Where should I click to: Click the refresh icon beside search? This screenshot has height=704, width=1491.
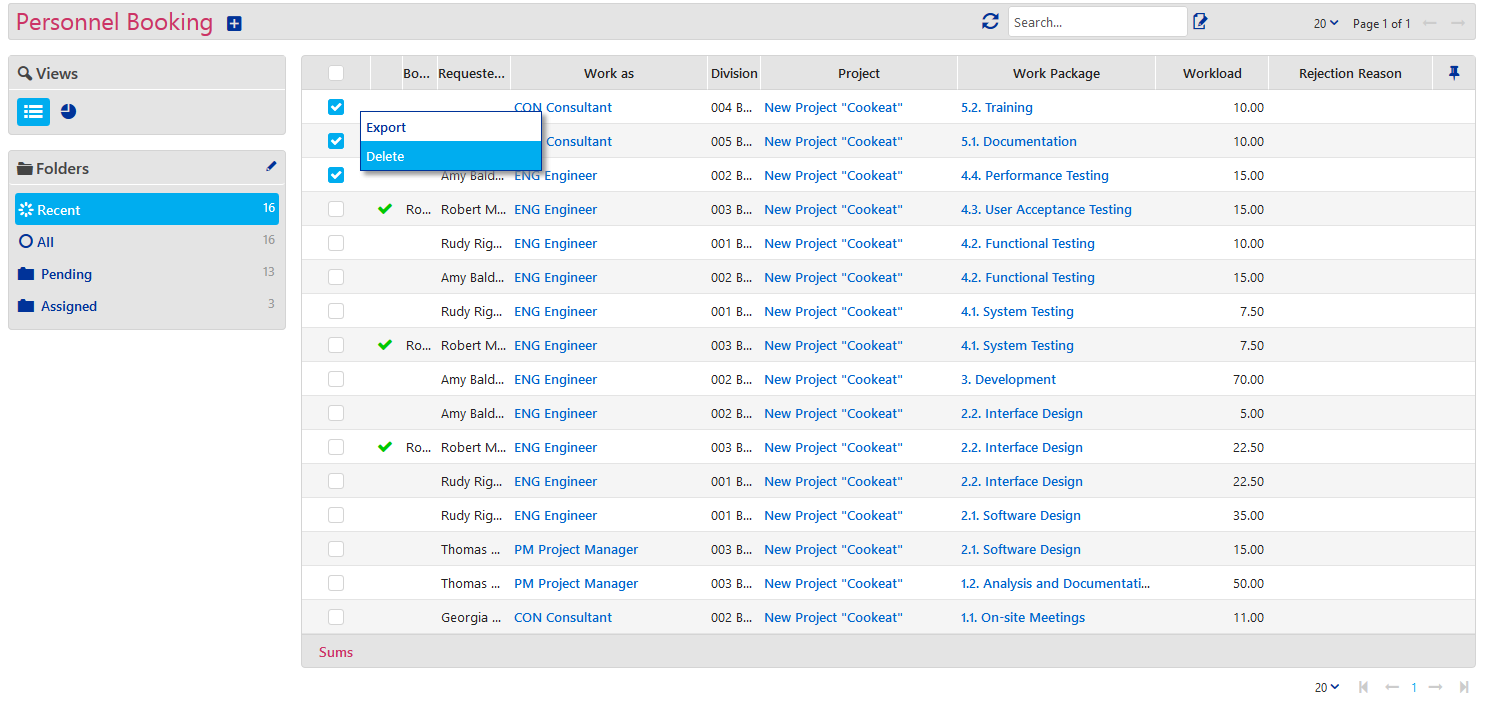pos(990,22)
